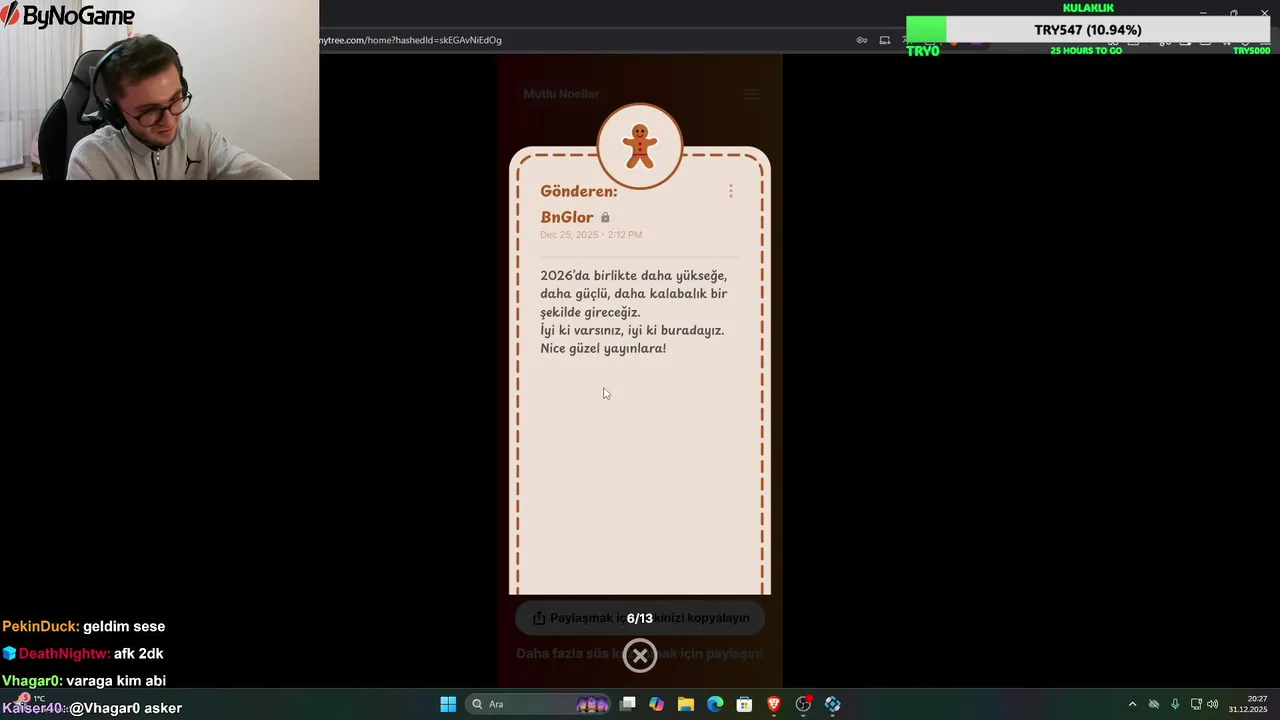Click the 6/13 card counter
Image resolution: width=1280 pixels, height=720 pixels.
click(640, 618)
